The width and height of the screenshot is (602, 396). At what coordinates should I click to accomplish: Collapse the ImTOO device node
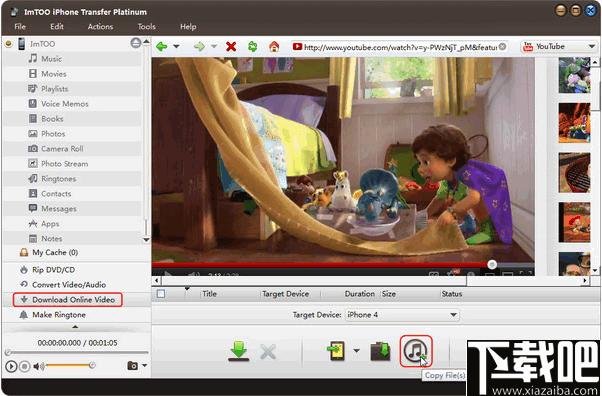(x=8, y=44)
